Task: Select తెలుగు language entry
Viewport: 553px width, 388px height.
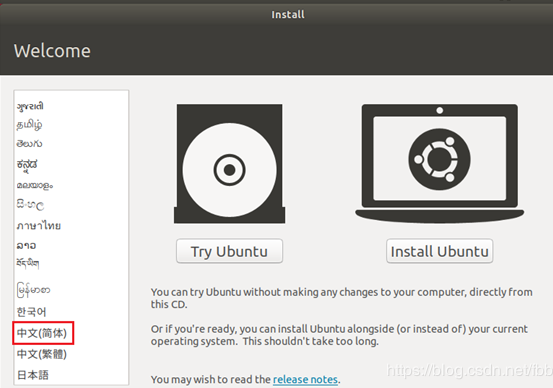Action: point(29,144)
